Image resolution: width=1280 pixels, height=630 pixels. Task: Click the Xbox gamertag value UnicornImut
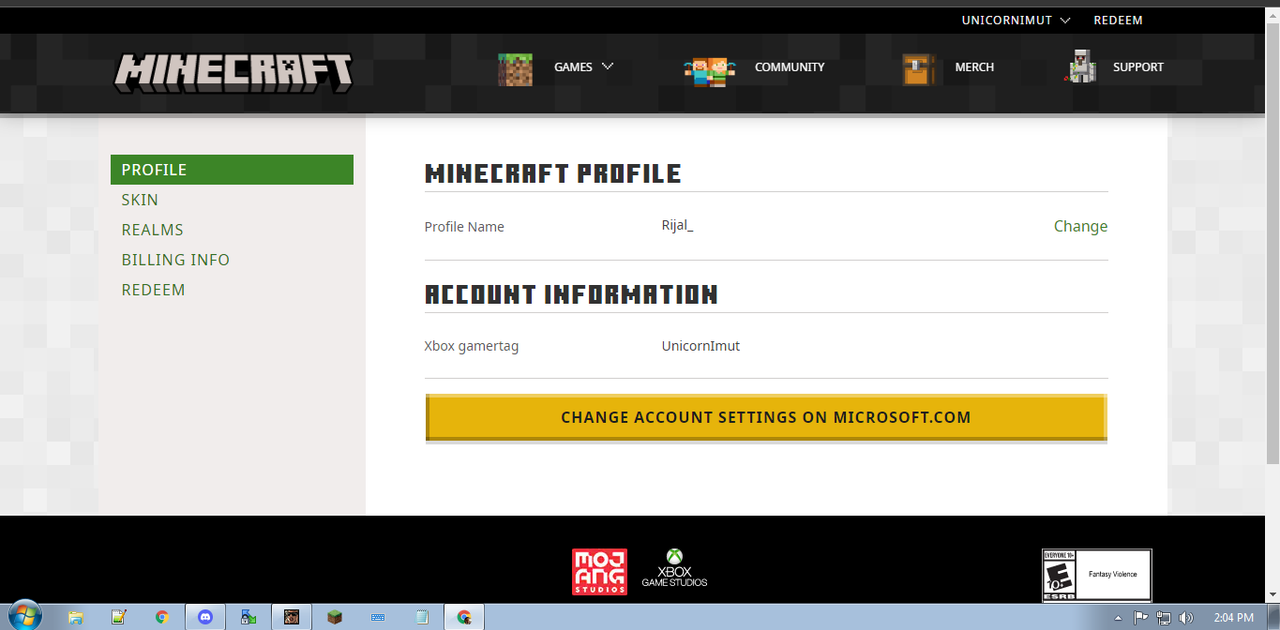point(700,346)
